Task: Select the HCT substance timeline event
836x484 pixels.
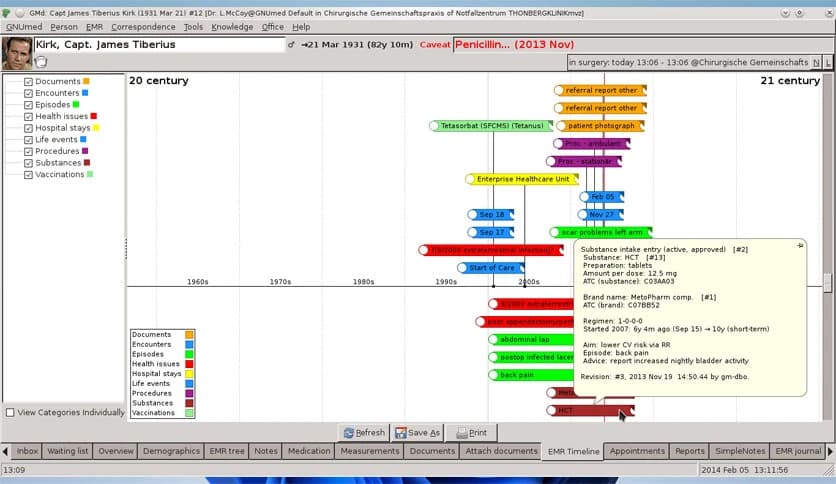Action: [591, 410]
